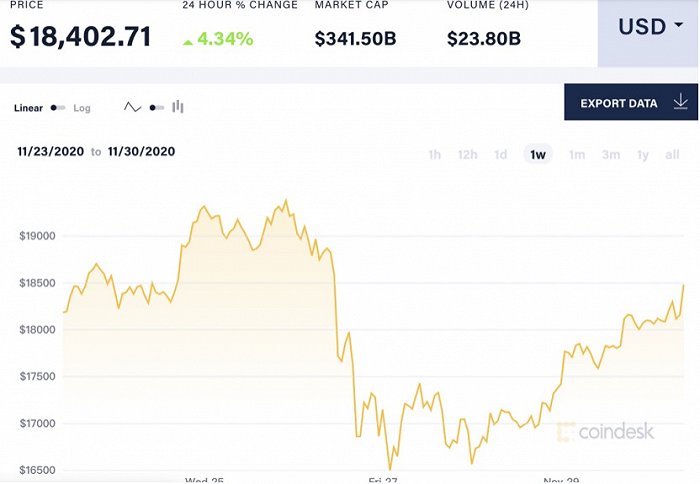700x484 pixels.
Task: Select the 1y time range
Action: 642,154
